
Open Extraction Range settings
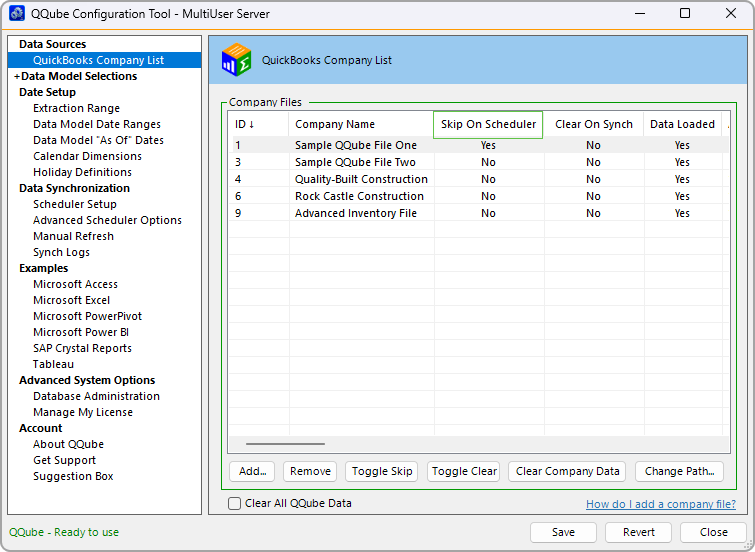pos(76,108)
